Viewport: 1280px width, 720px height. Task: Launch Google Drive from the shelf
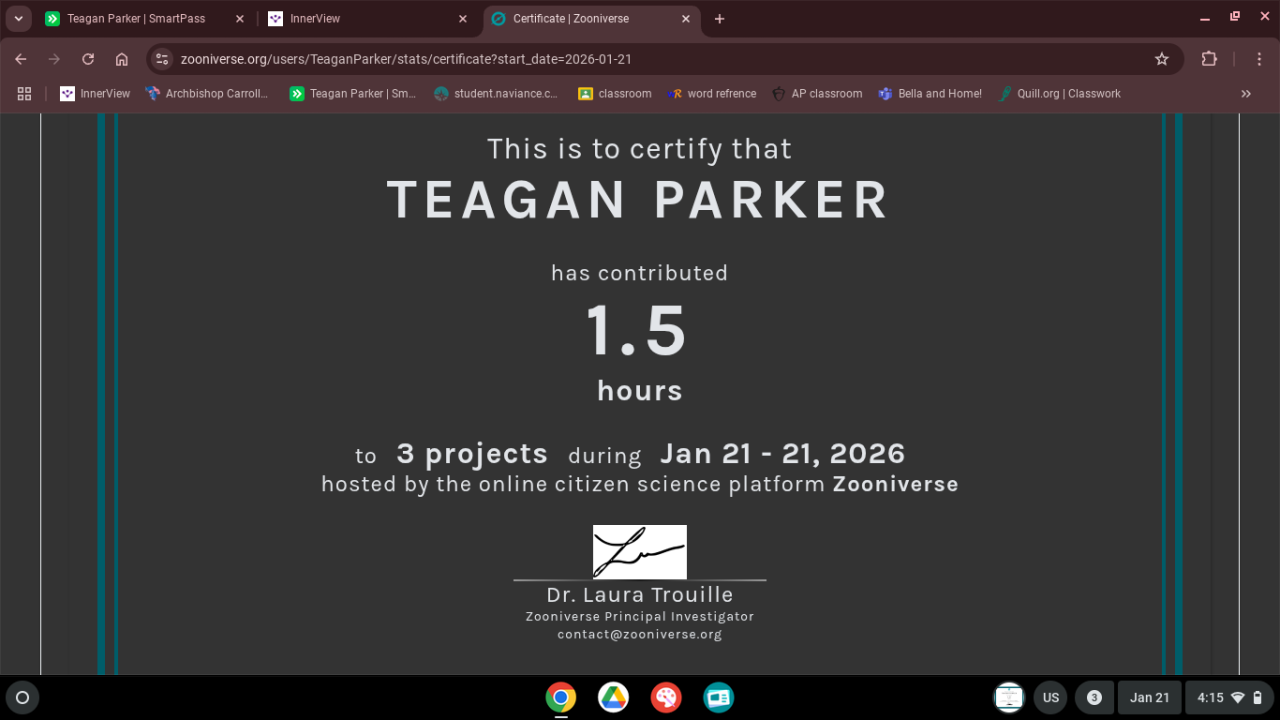tap(613, 697)
